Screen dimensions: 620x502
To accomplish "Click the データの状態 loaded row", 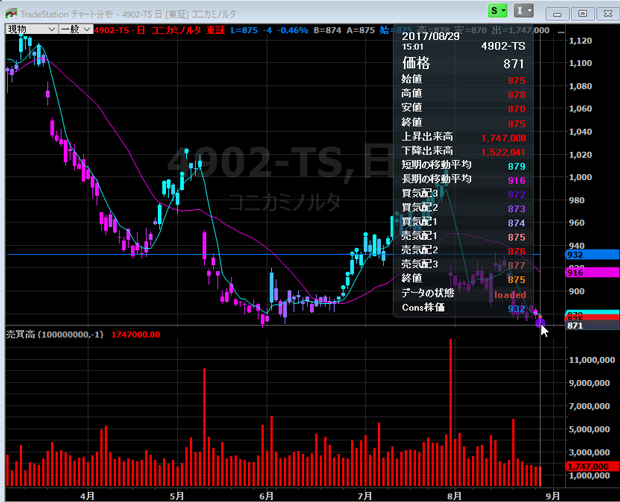I will [x=463, y=294].
